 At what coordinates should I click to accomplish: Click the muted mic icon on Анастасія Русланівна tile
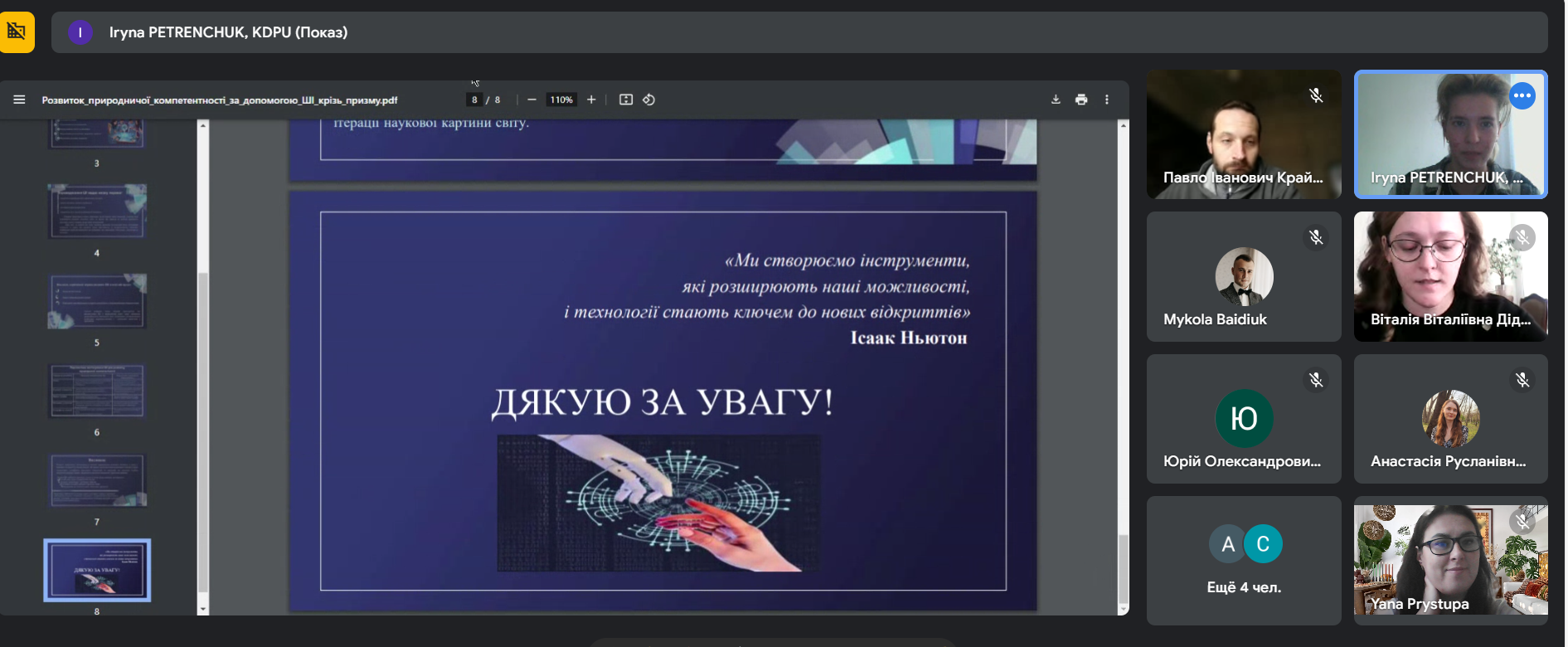pos(1522,380)
